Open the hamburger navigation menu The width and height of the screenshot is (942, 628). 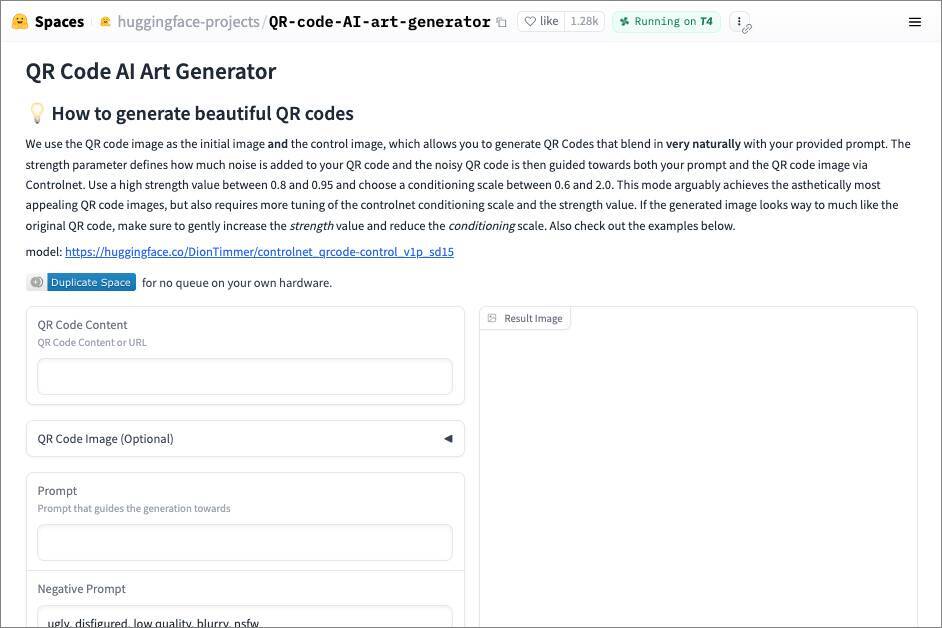point(914,21)
